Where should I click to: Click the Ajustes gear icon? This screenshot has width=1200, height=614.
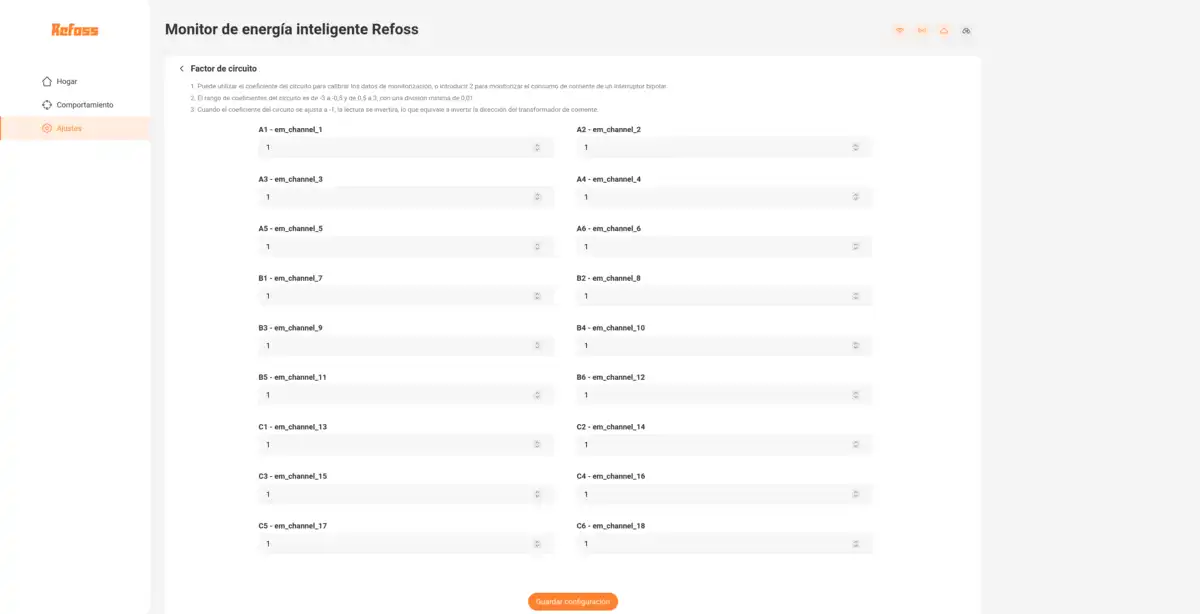click(47, 128)
